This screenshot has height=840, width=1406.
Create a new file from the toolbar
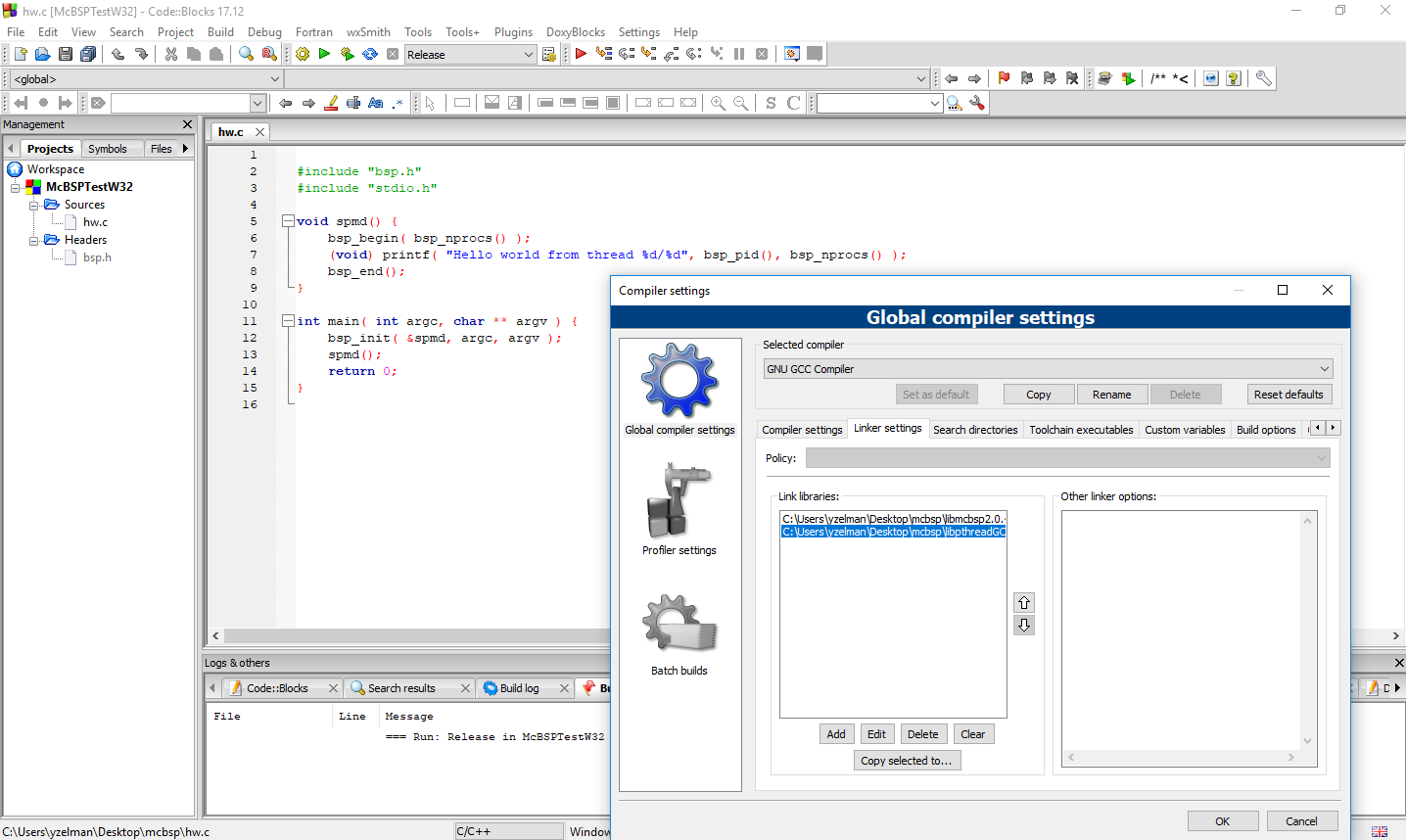20,54
